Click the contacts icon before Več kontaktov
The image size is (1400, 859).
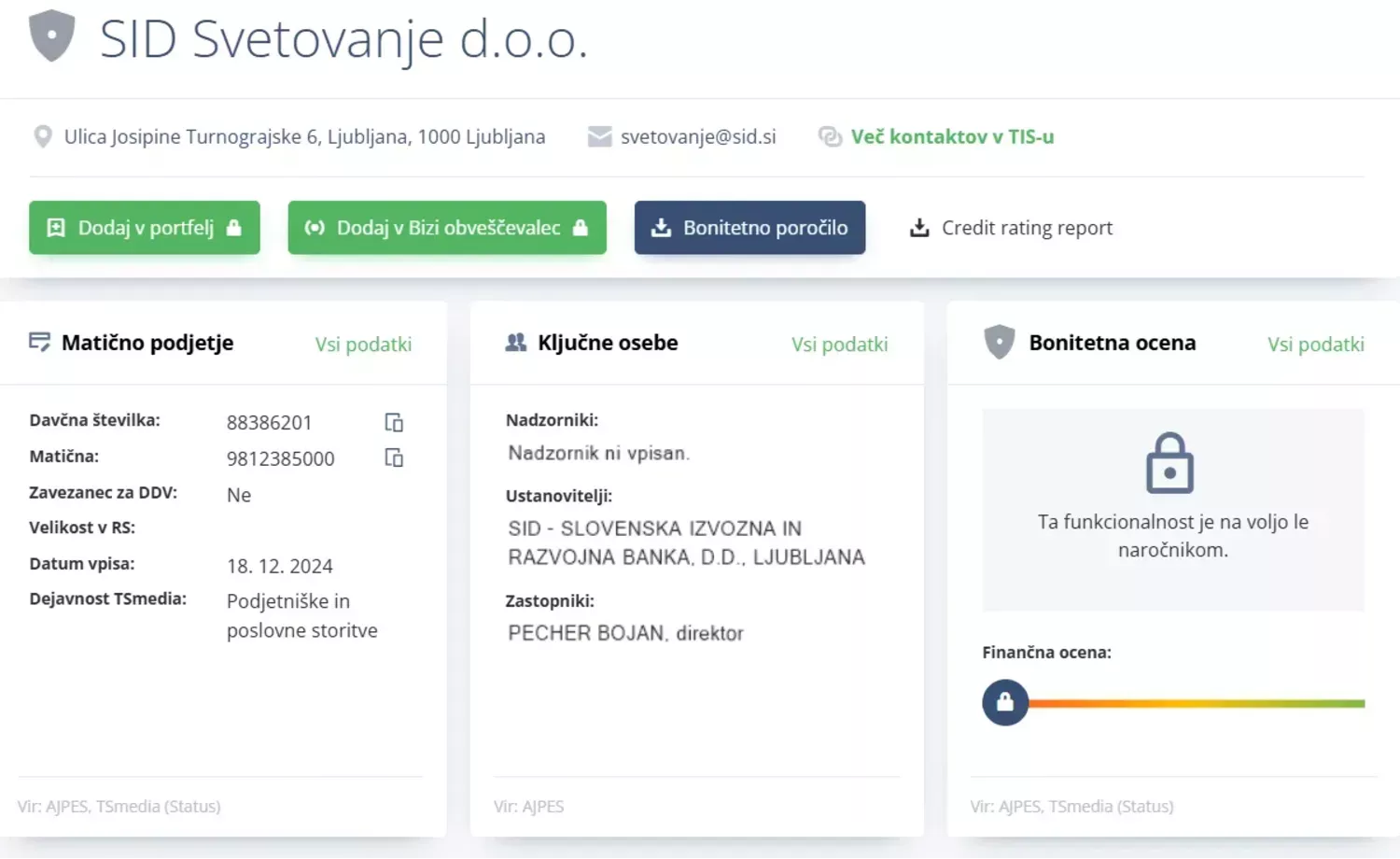point(830,137)
